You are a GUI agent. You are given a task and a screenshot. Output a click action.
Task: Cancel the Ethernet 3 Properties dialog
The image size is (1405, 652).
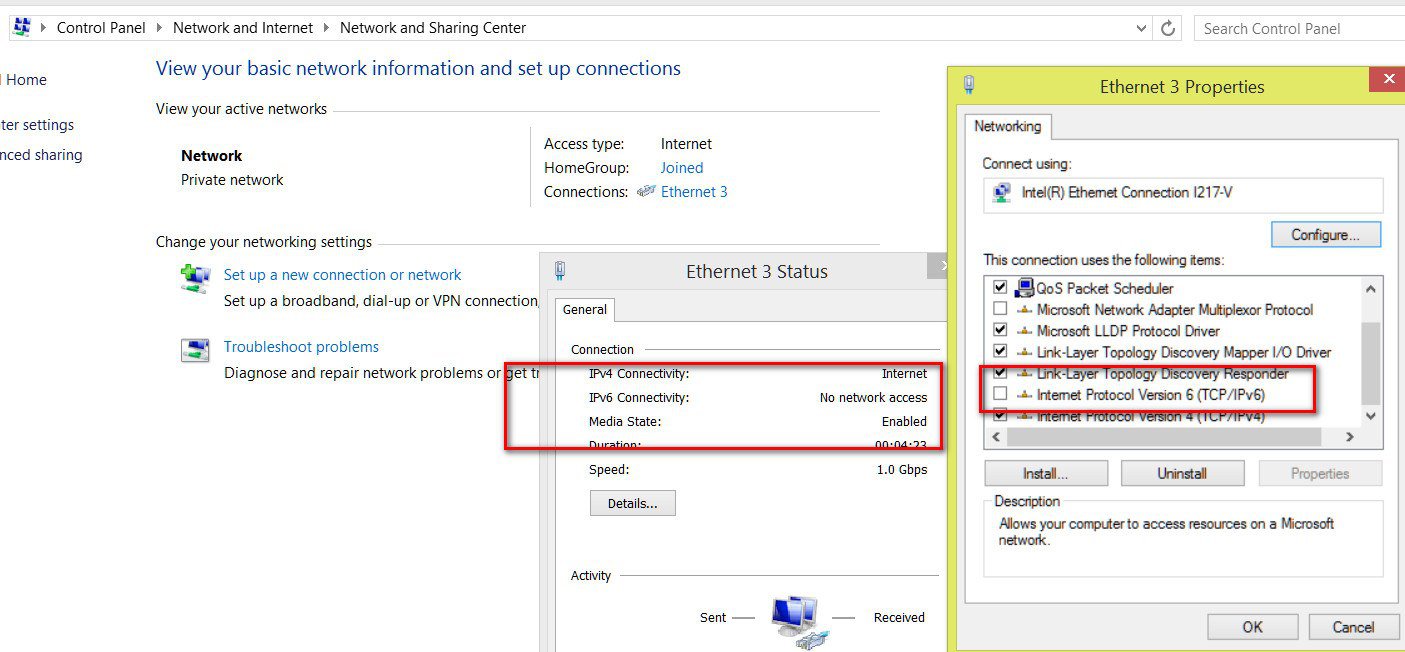pyautogui.click(x=1353, y=627)
